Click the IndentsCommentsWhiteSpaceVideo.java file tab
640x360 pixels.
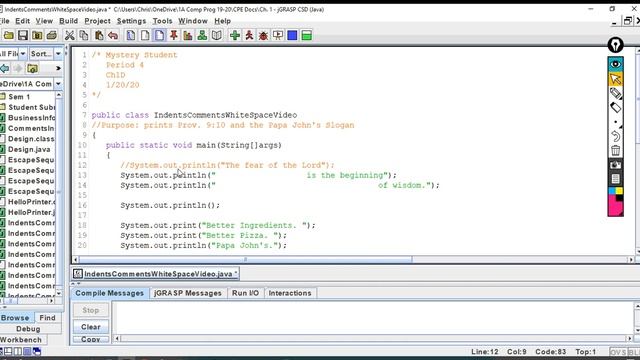point(156,273)
